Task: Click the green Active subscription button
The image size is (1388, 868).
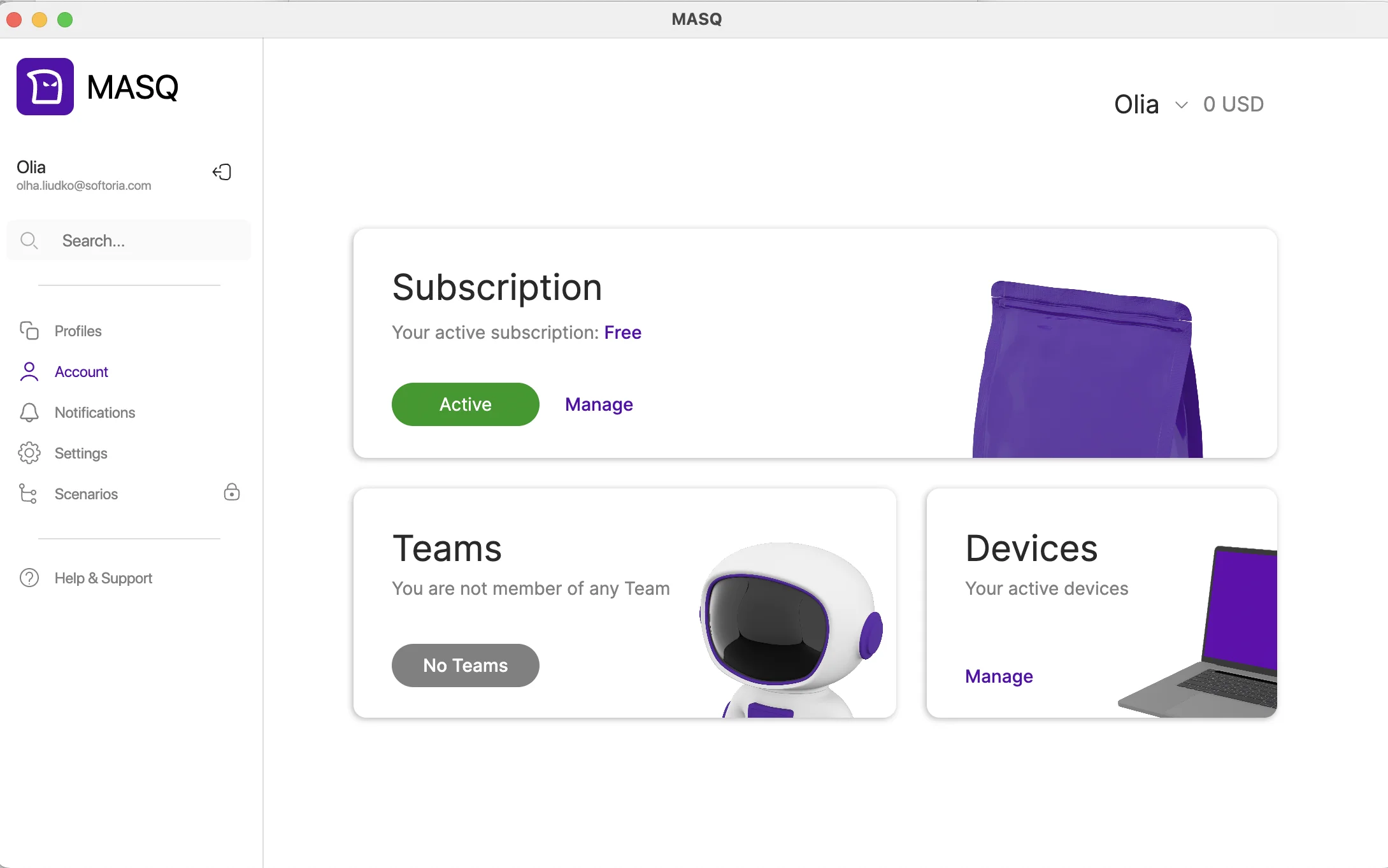Action: 465,404
